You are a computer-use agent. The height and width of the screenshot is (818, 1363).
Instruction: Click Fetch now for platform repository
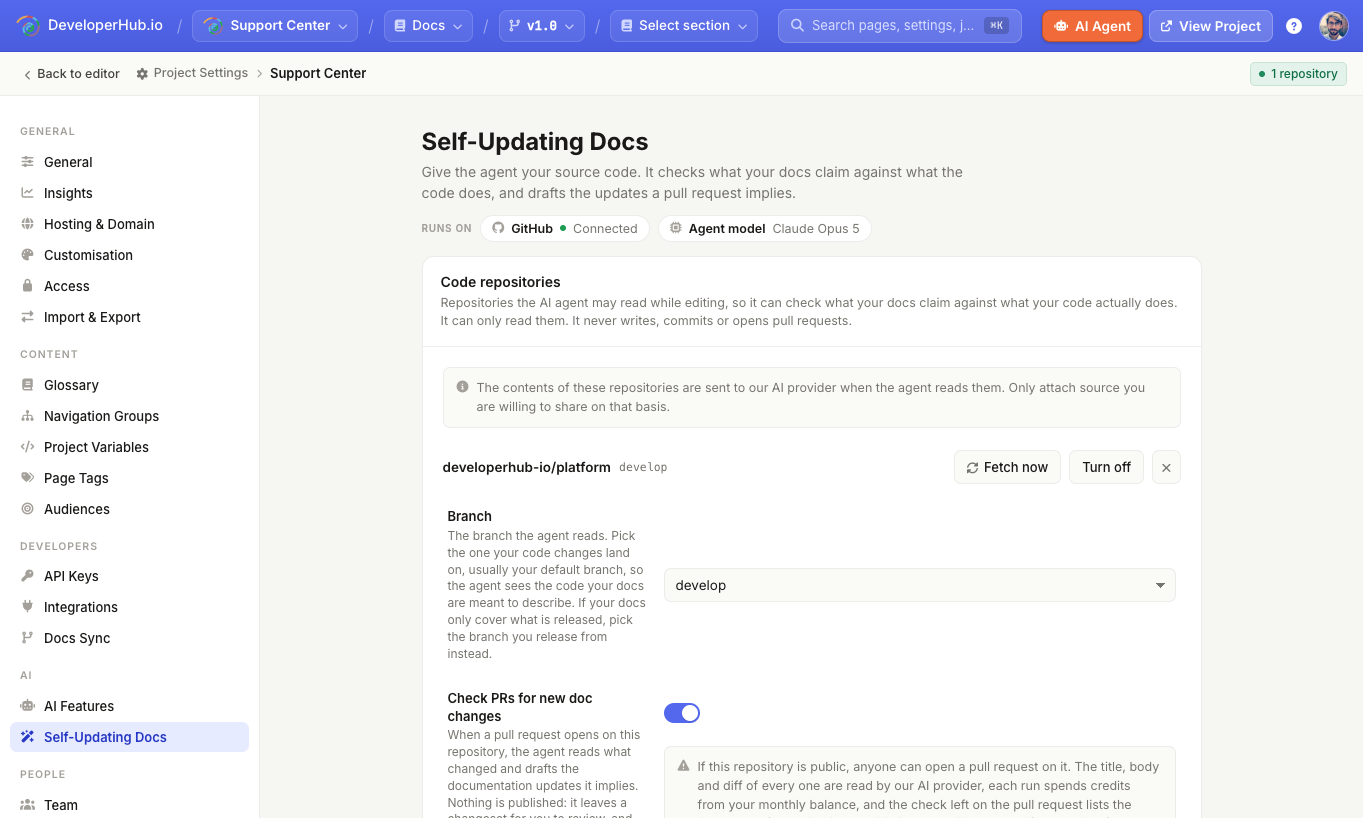1008,467
